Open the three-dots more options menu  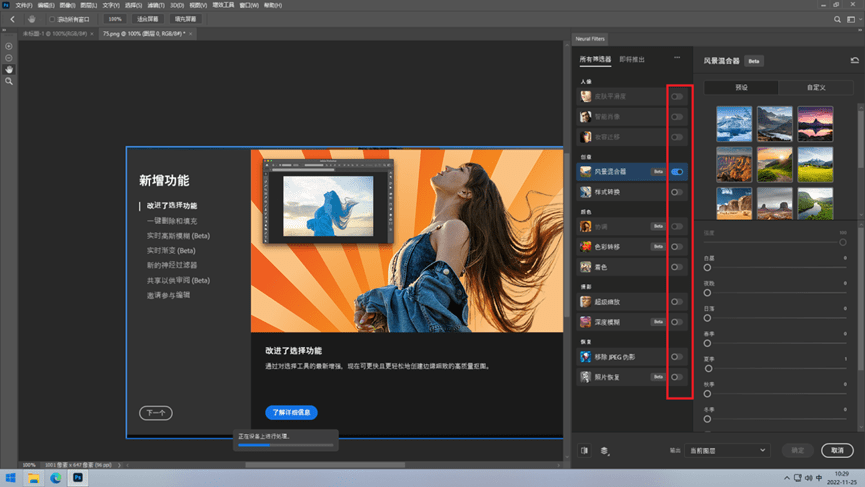(677, 57)
